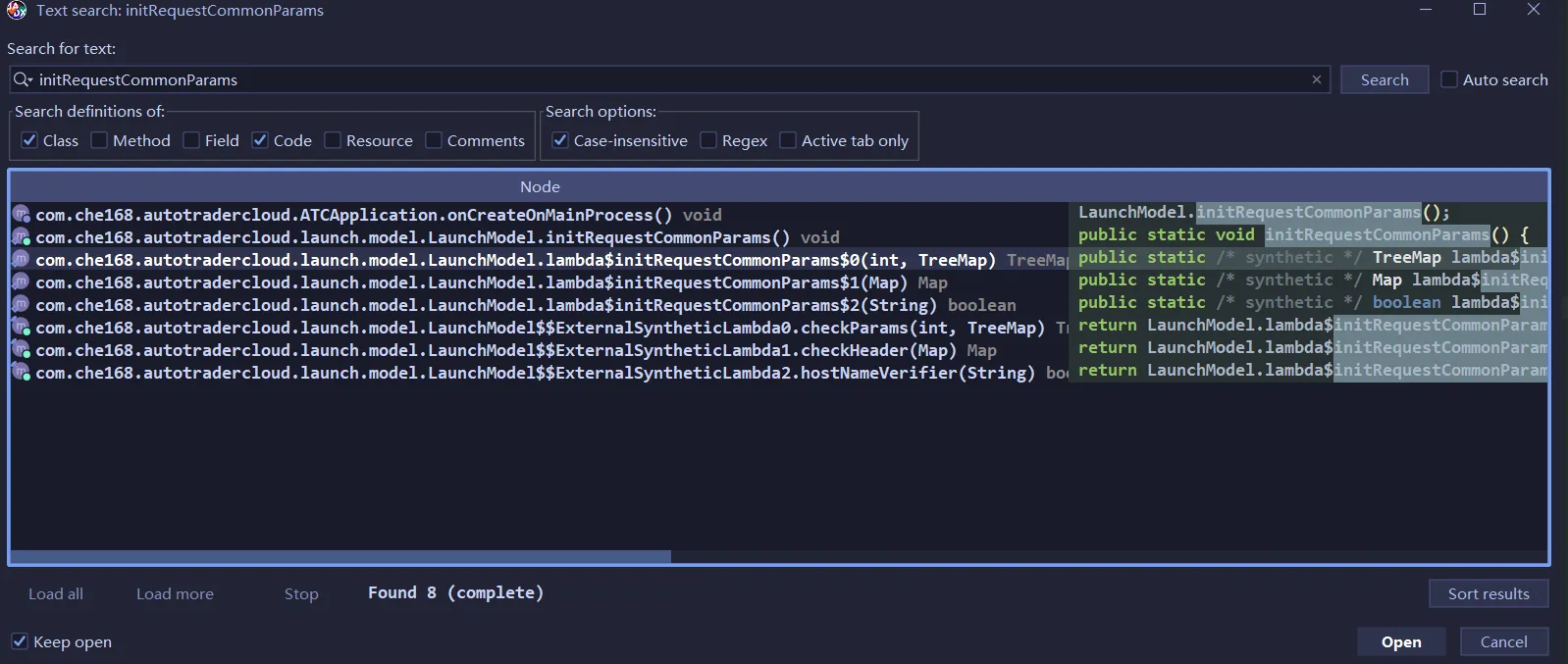Image resolution: width=1568 pixels, height=664 pixels.
Task: Click method icon for ATCApplication.onCreateOnMainProcess row
Action: [22, 215]
